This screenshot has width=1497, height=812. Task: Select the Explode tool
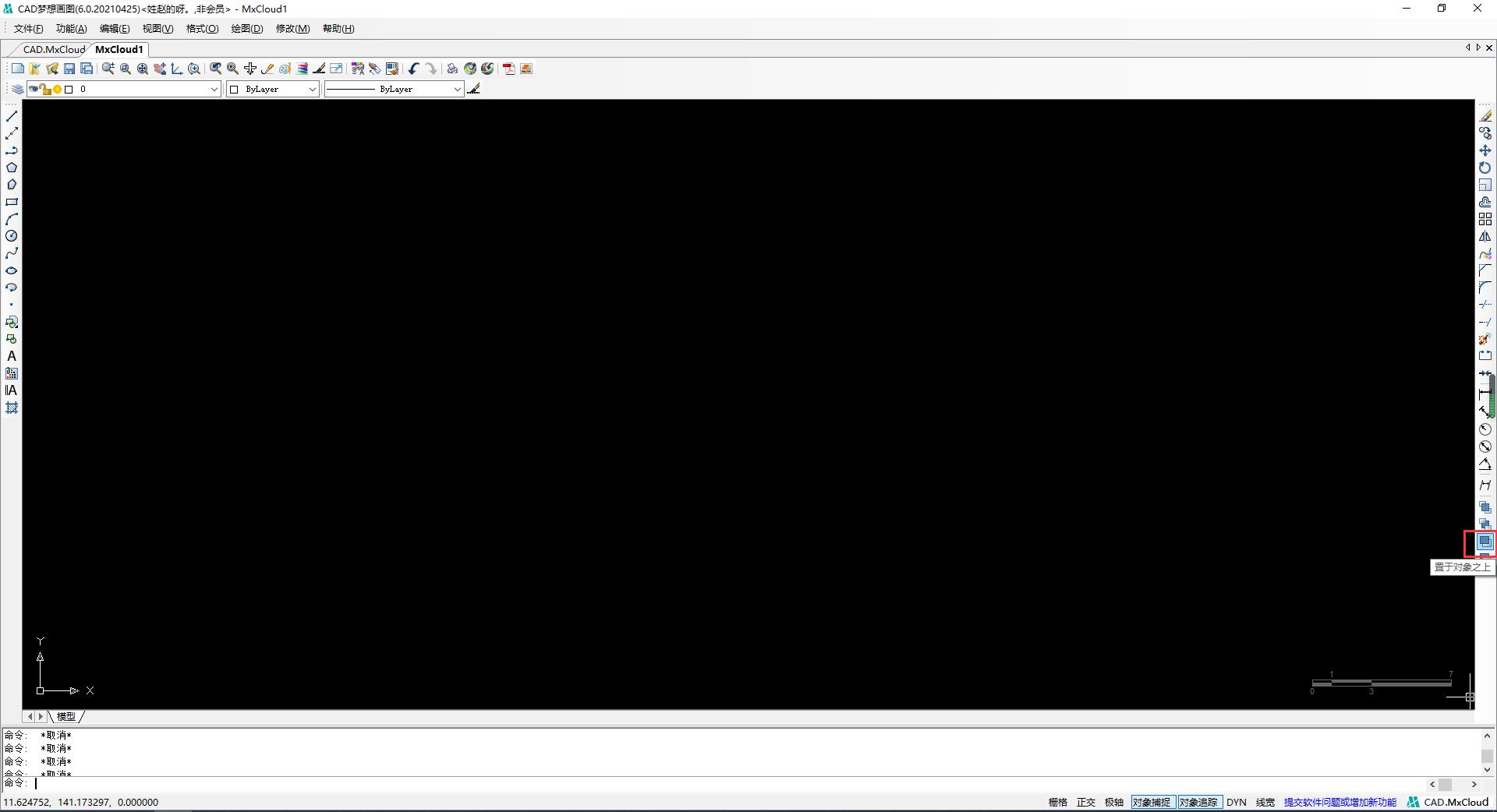coord(1485,339)
